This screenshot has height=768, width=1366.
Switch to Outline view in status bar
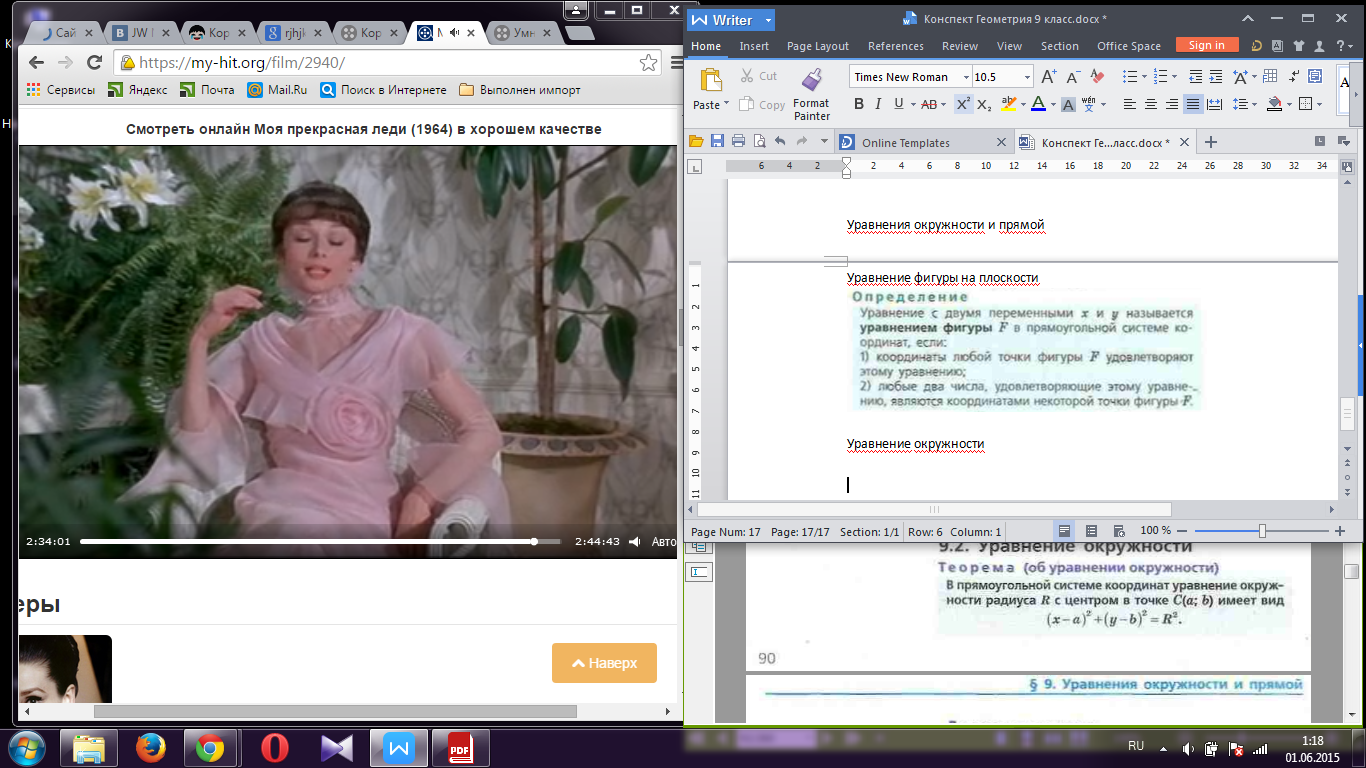(x=1091, y=531)
